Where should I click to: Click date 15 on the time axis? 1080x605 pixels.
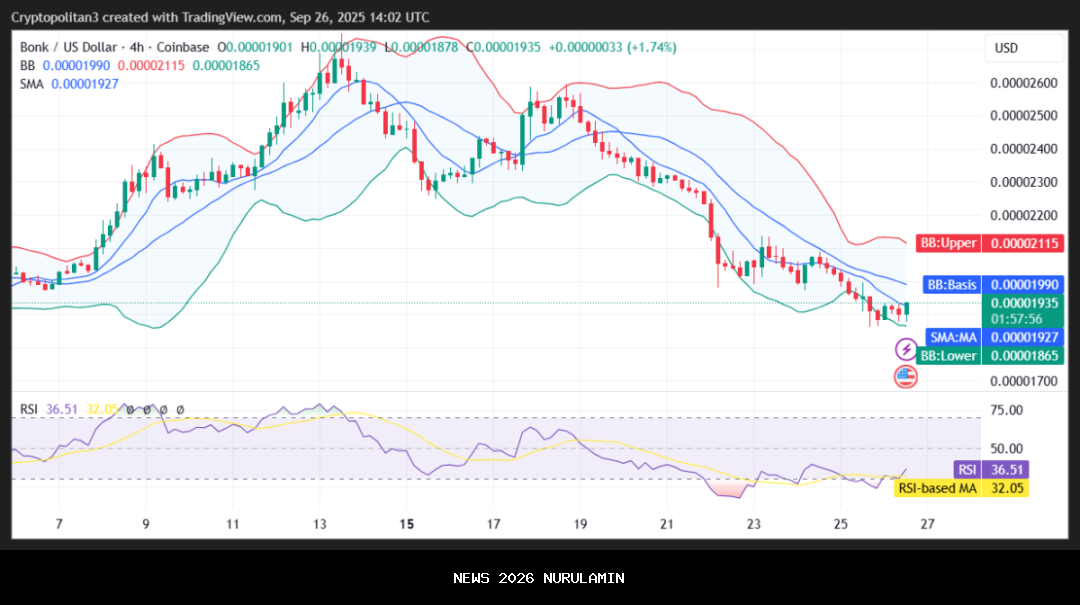[x=406, y=523]
